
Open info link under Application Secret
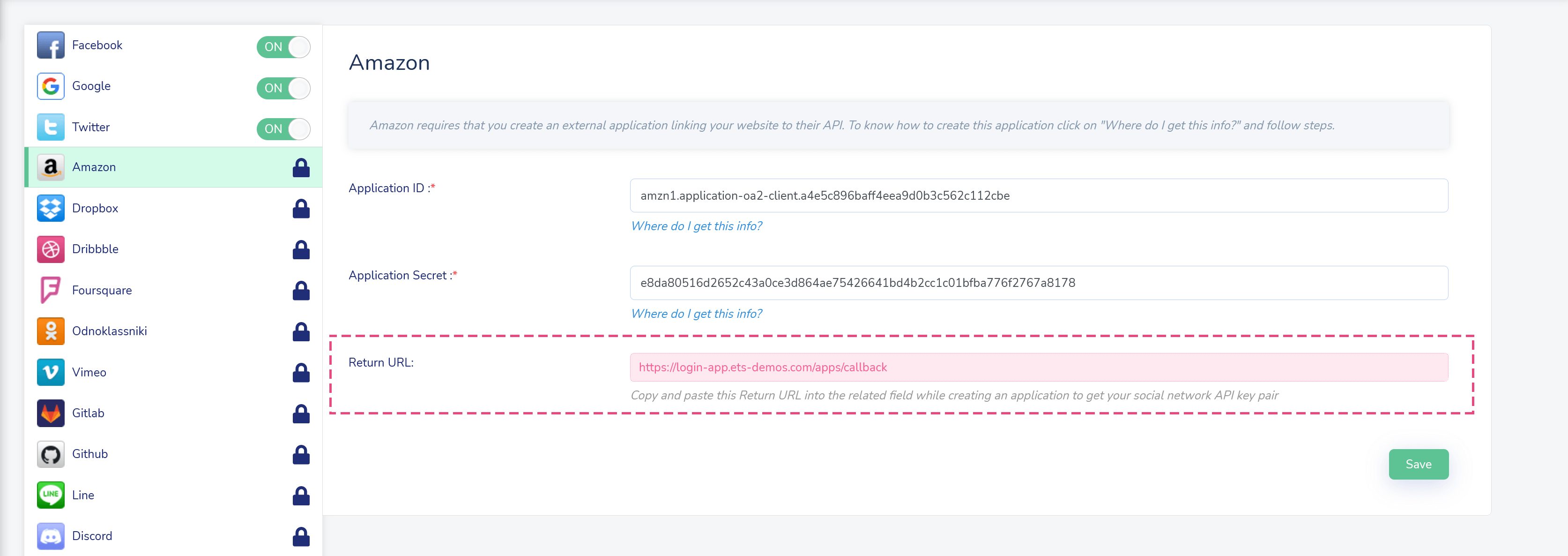[x=696, y=314]
